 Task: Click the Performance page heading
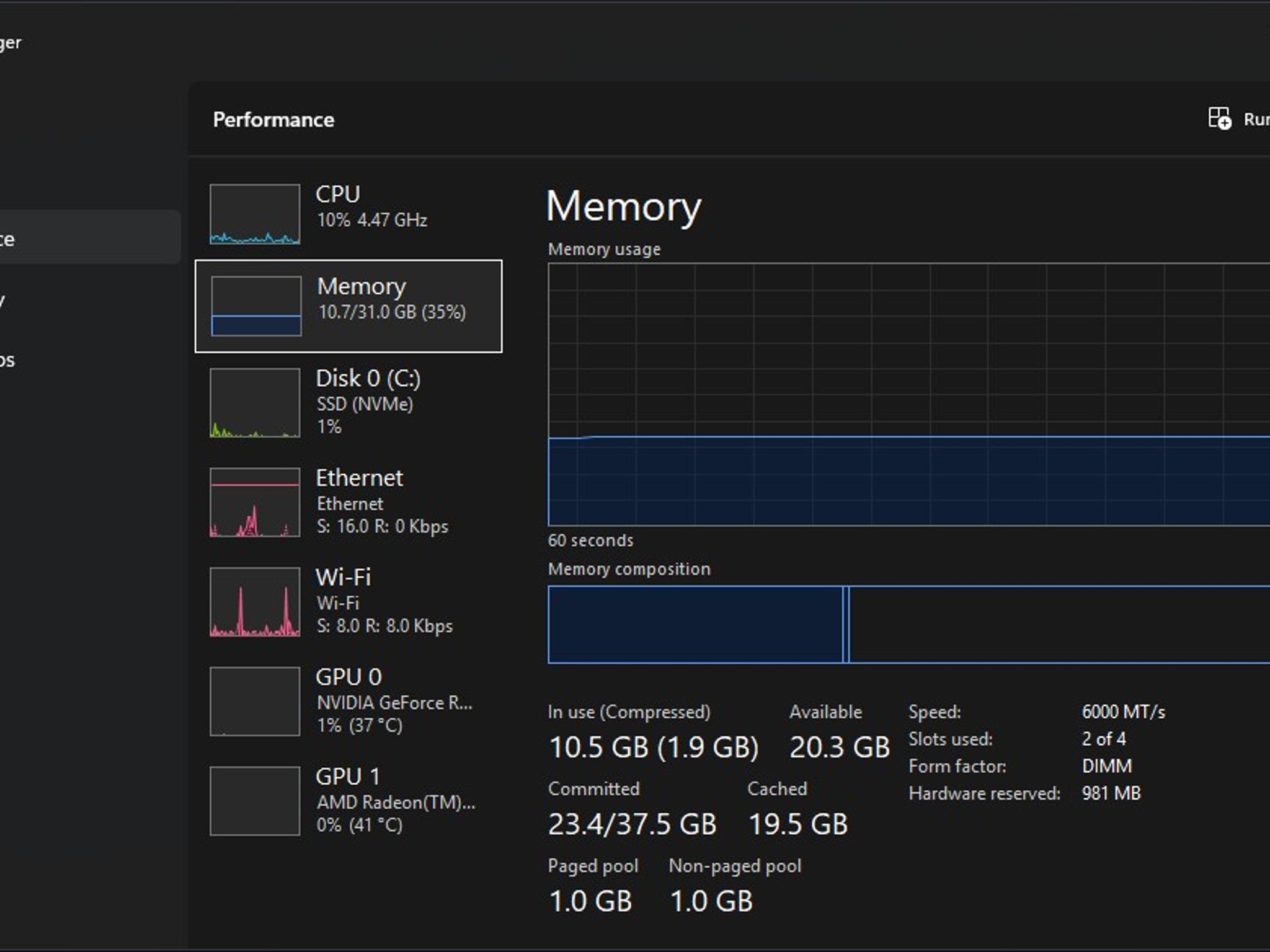pyautogui.click(x=273, y=120)
